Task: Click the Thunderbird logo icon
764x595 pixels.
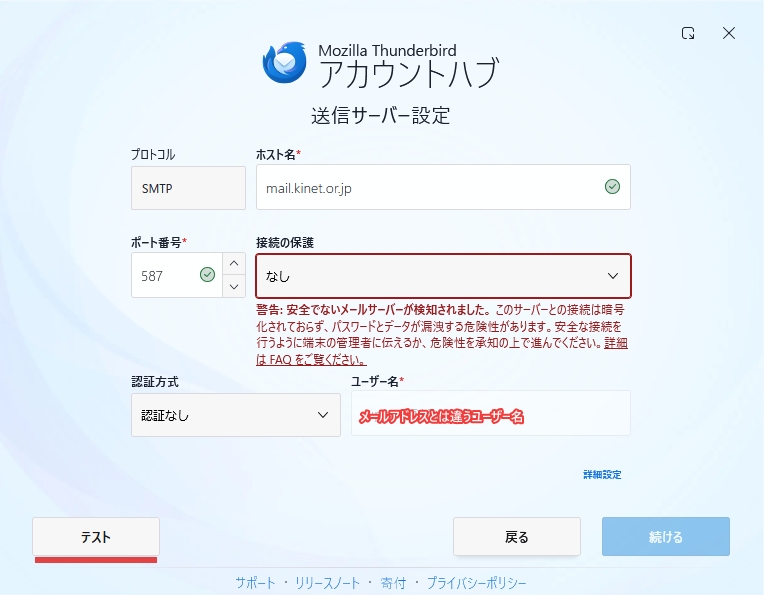Action: coord(285,63)
